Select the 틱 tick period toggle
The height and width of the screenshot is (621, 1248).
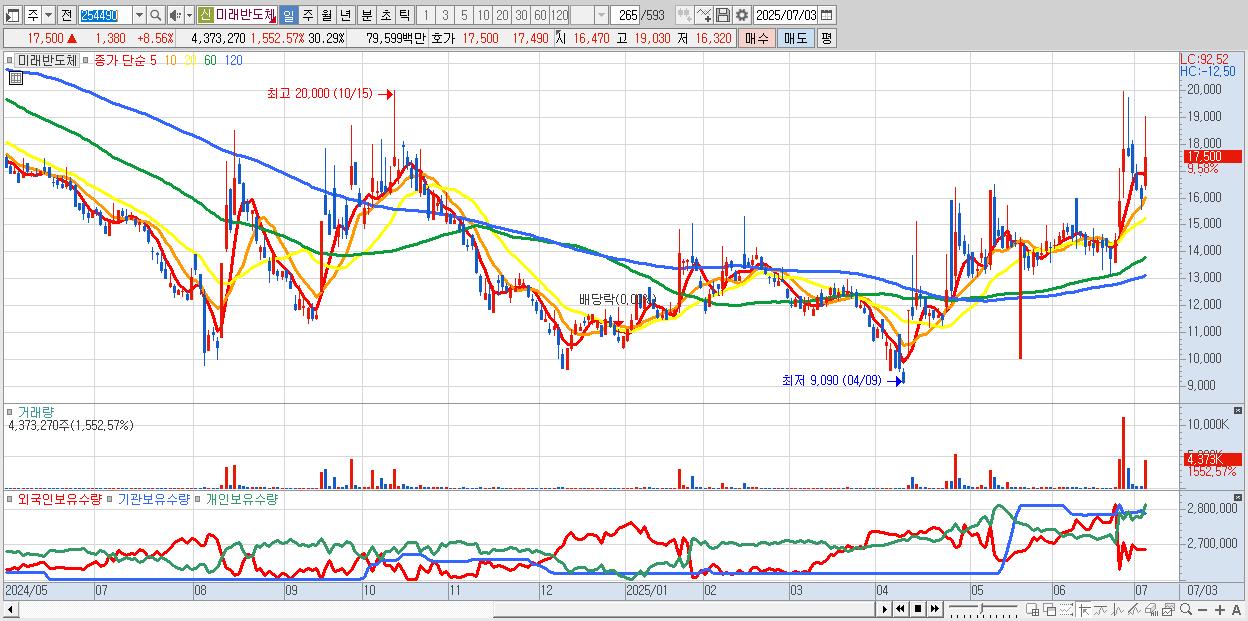point(404,15)
